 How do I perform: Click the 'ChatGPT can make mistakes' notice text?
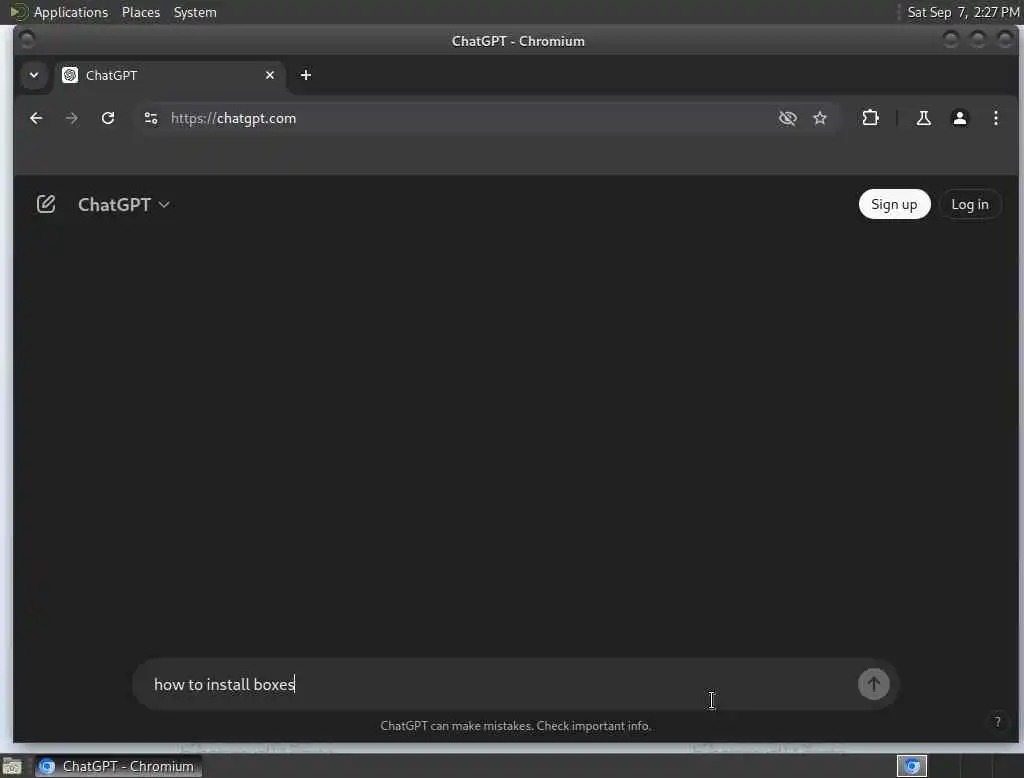pyautogui.click(x=515, y=726)
